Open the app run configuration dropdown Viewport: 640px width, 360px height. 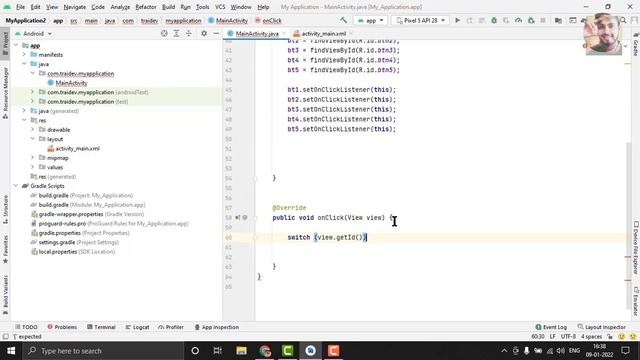pos(371,20)
